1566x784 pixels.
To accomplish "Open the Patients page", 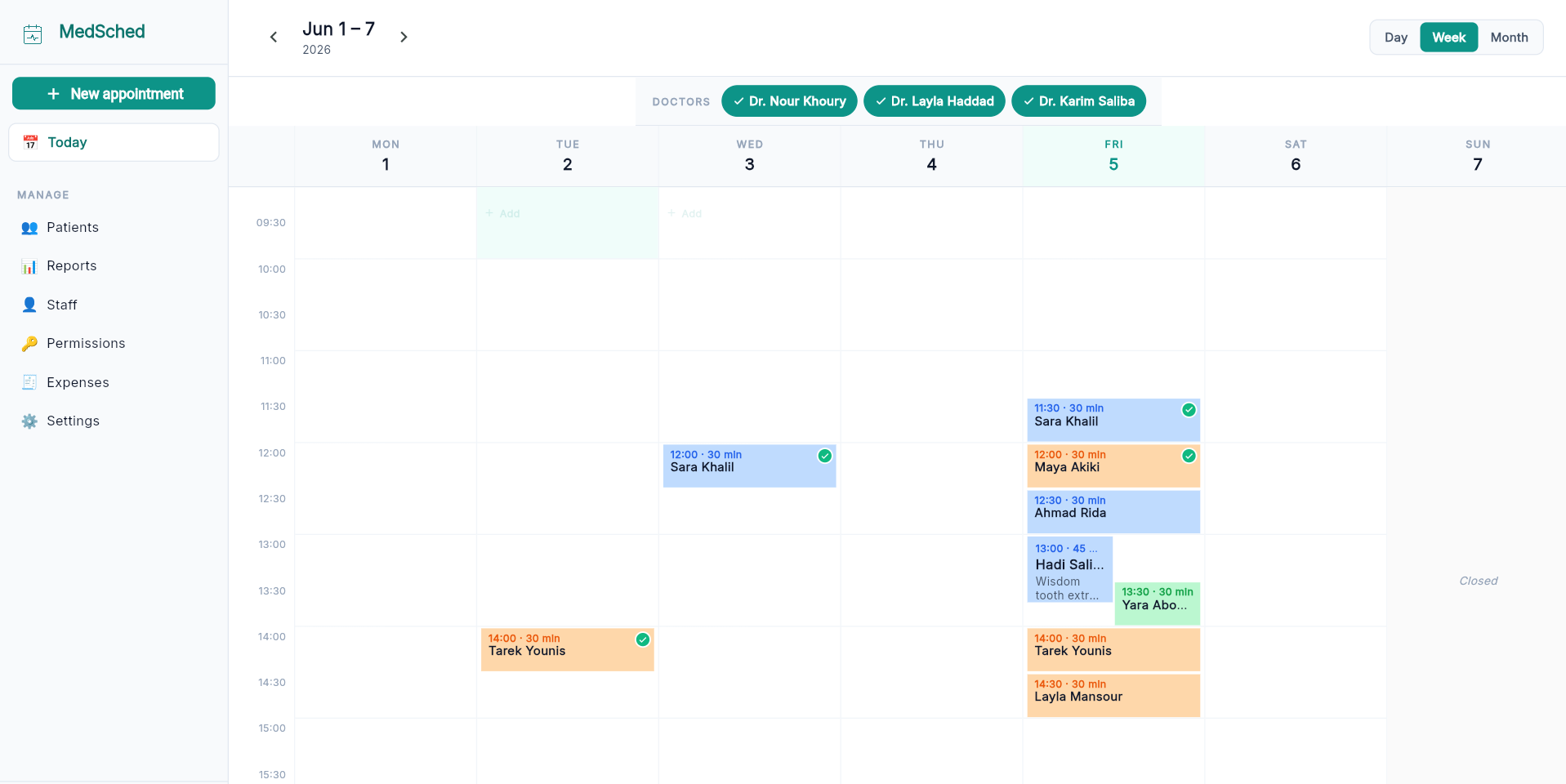I will [114, 228].
